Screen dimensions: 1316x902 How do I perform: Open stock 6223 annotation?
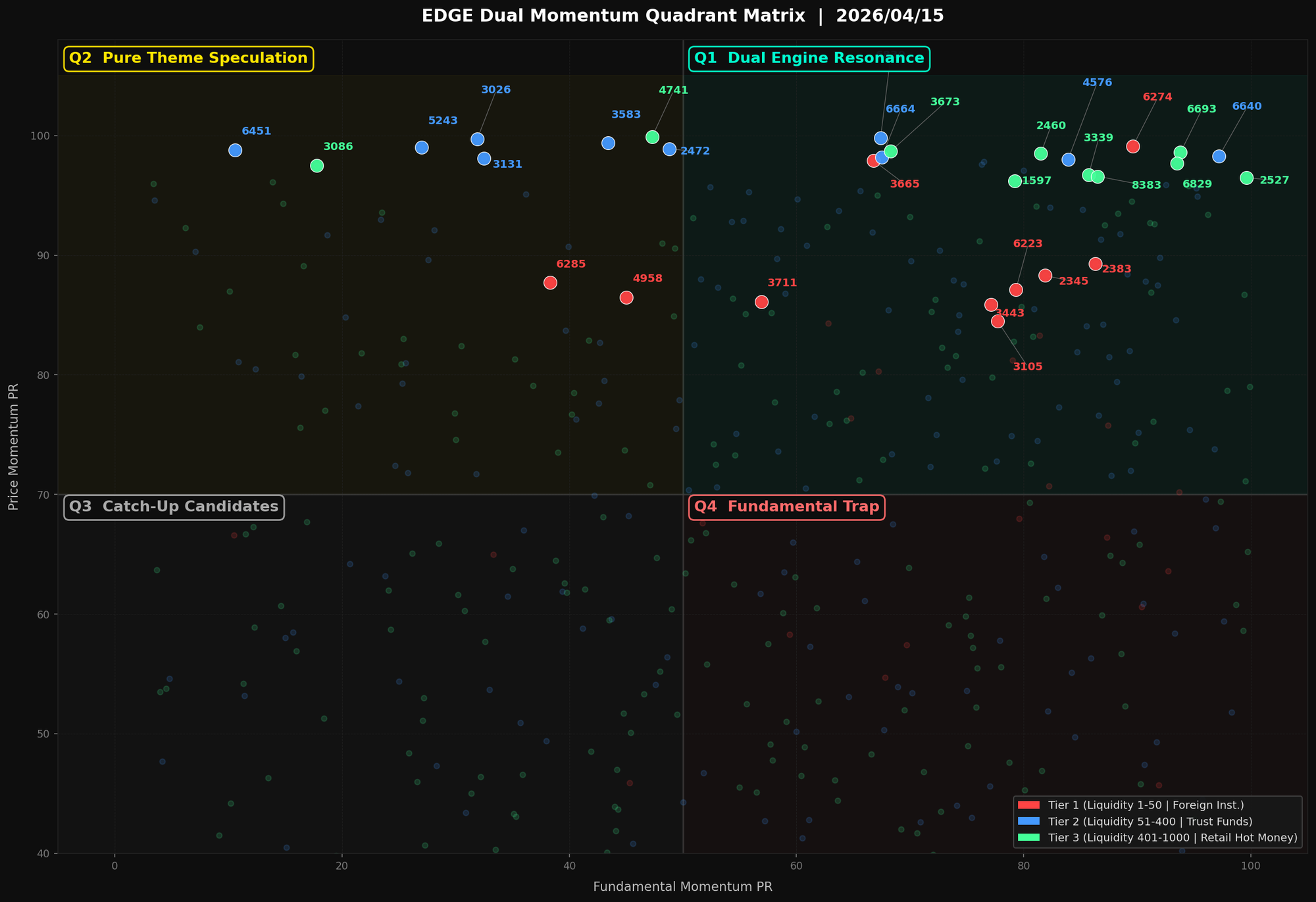tap(1028, 243)
